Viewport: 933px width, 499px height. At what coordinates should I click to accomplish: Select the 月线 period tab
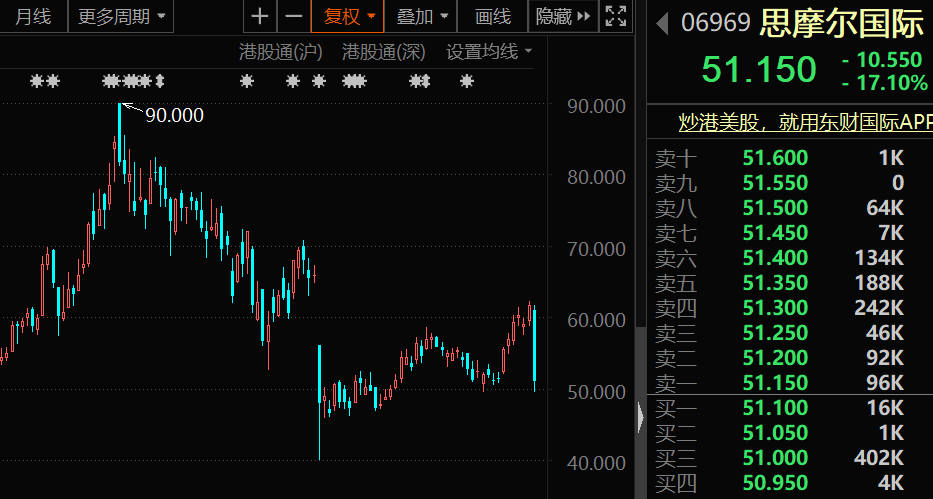click(32, 17)
